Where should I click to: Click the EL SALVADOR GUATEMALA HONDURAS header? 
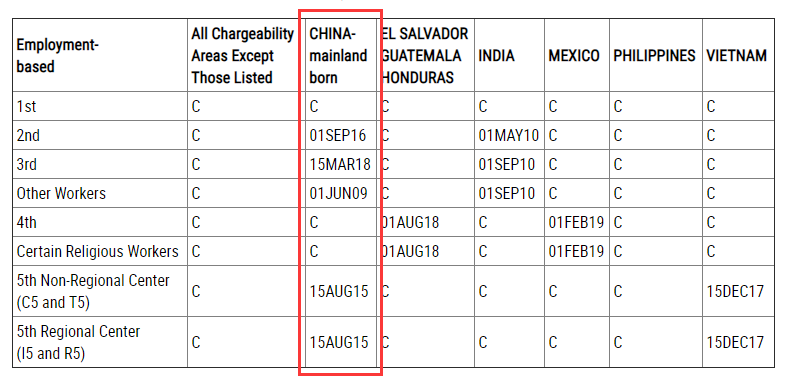(424, 56)
